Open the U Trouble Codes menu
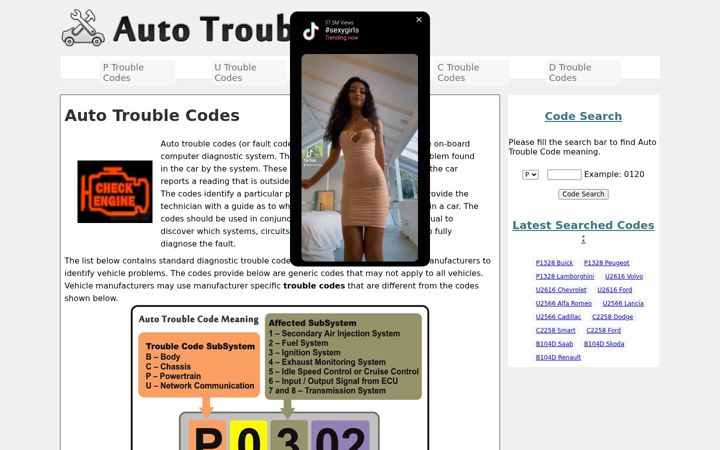The image size is (720, 450). point(248,73)
